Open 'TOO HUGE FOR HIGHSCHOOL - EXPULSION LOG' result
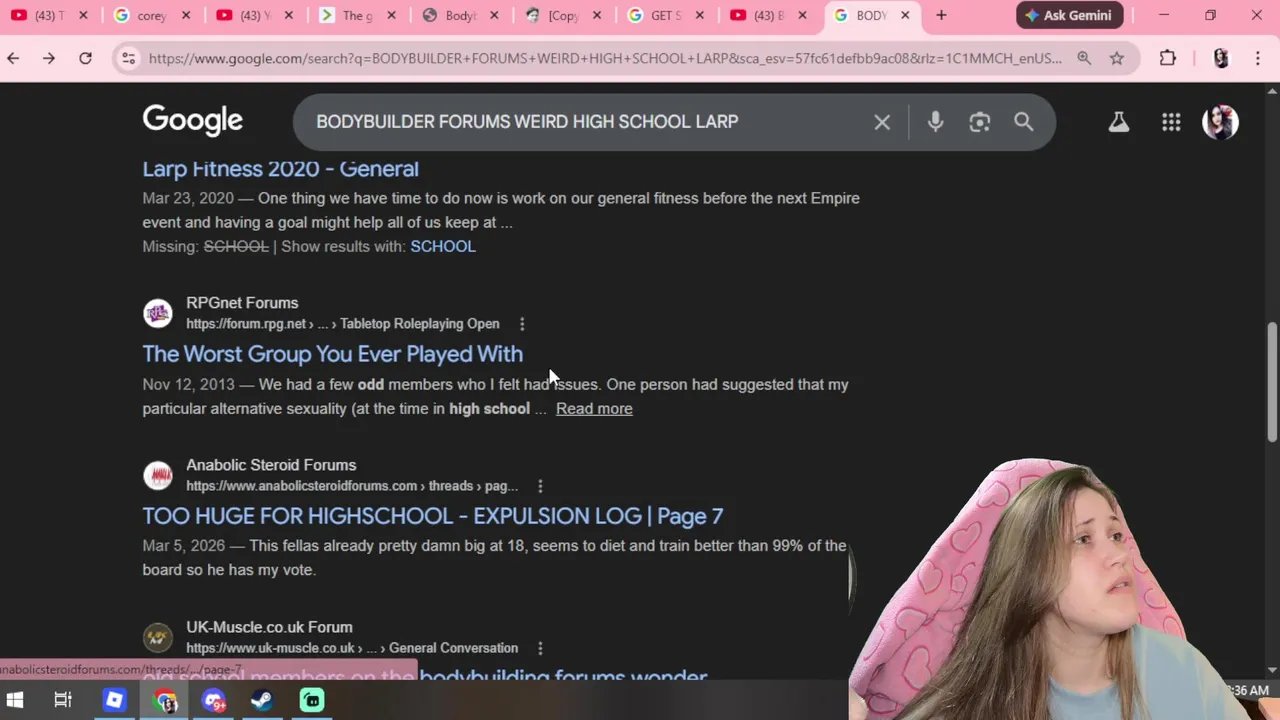This screenshot has width=1280, height=720. 432,516
